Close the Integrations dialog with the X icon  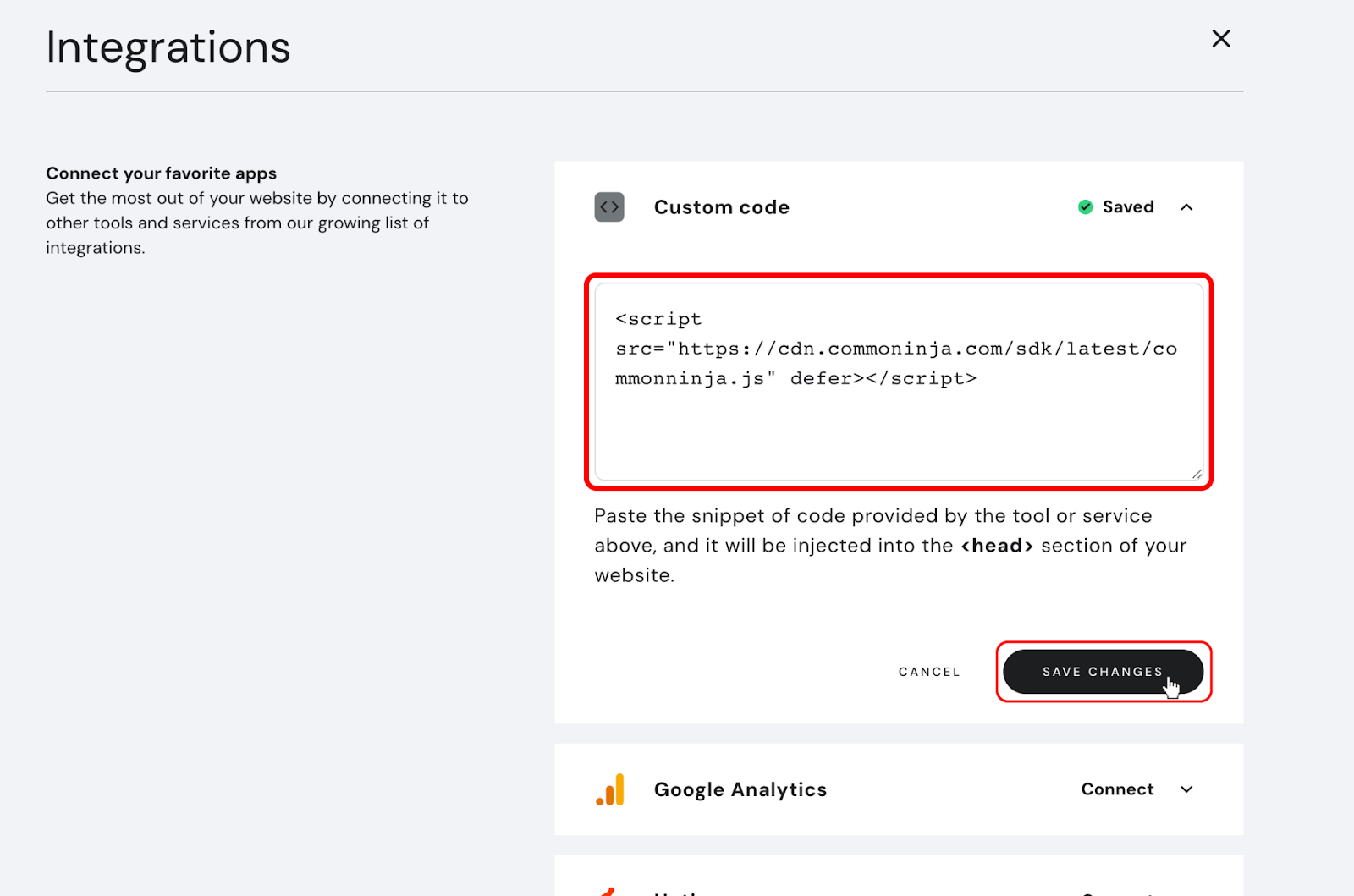[1220, 38]
